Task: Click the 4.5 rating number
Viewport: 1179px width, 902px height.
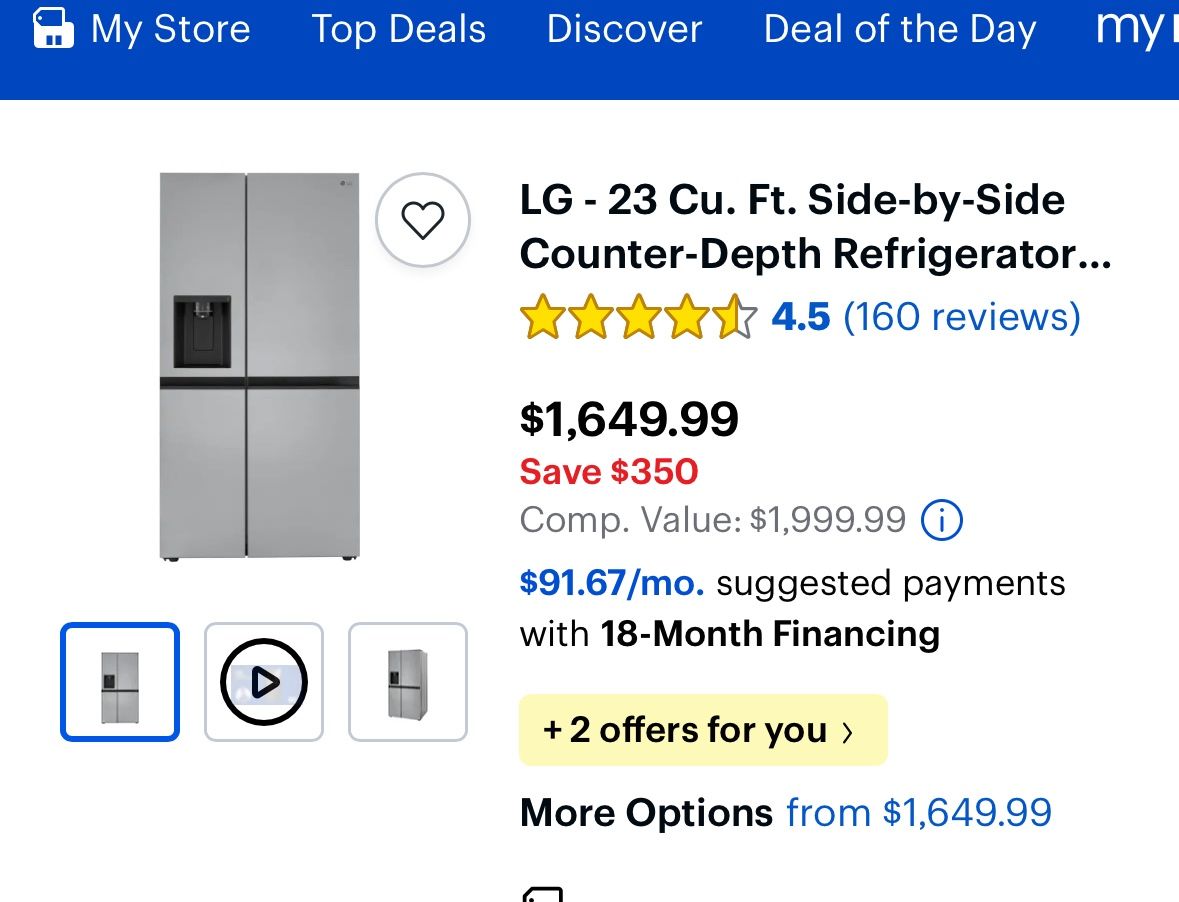Action: pyautogui.click(x=800, y=317)
